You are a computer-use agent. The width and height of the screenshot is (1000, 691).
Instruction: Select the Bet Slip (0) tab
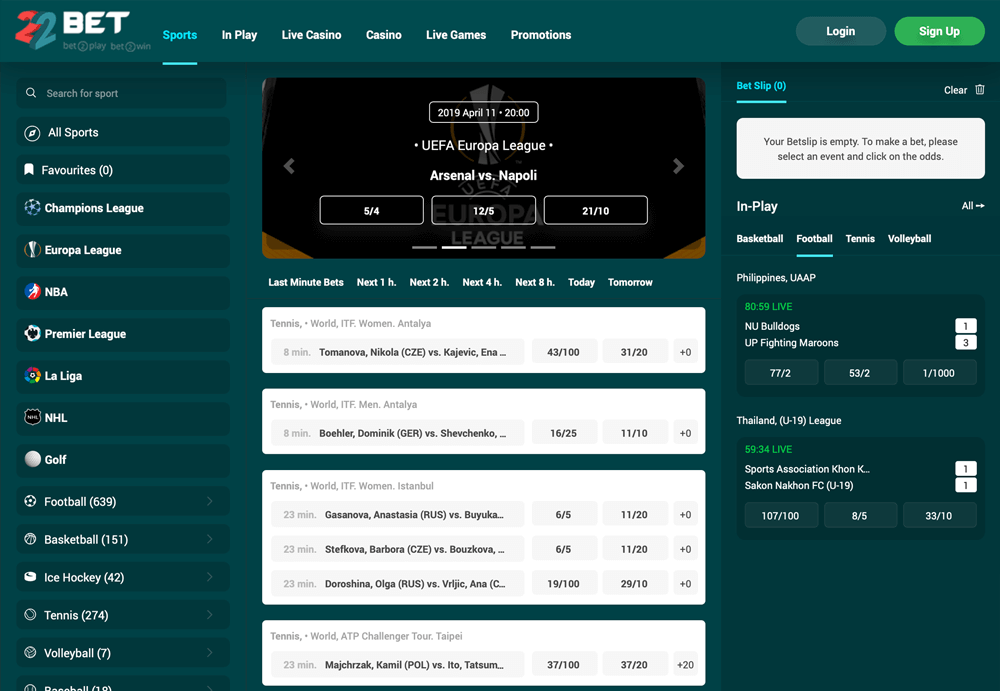[761, 85]
